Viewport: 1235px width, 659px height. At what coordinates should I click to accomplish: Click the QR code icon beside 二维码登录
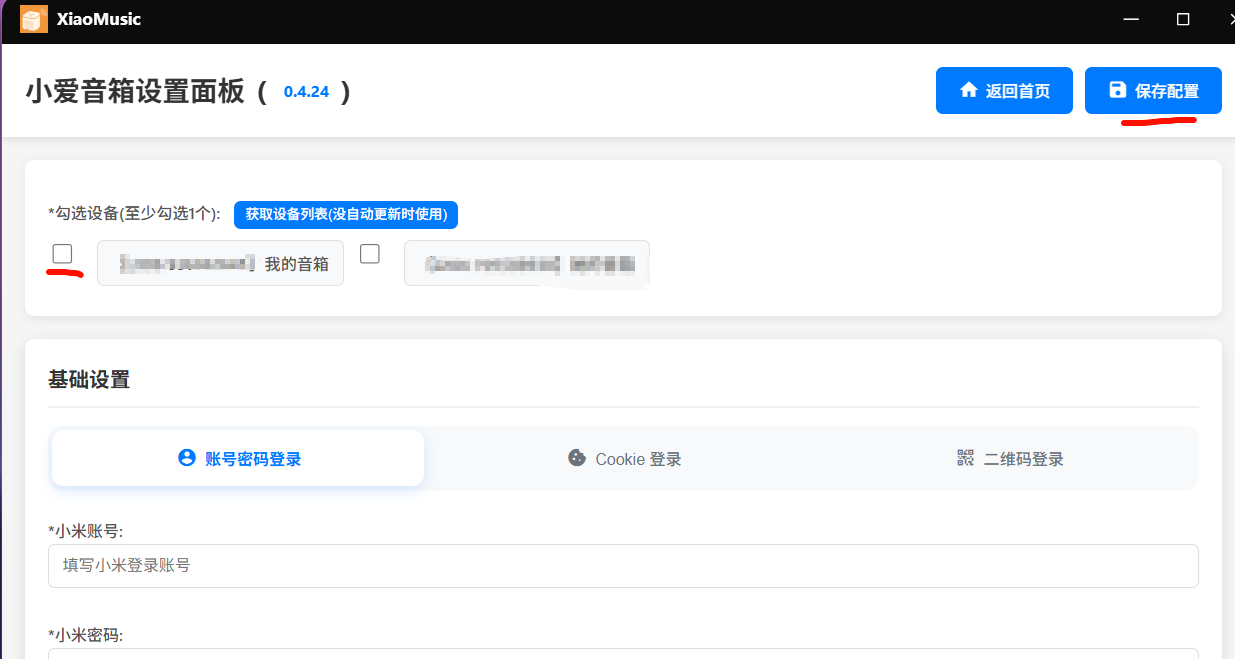click(x=965, y=458)
